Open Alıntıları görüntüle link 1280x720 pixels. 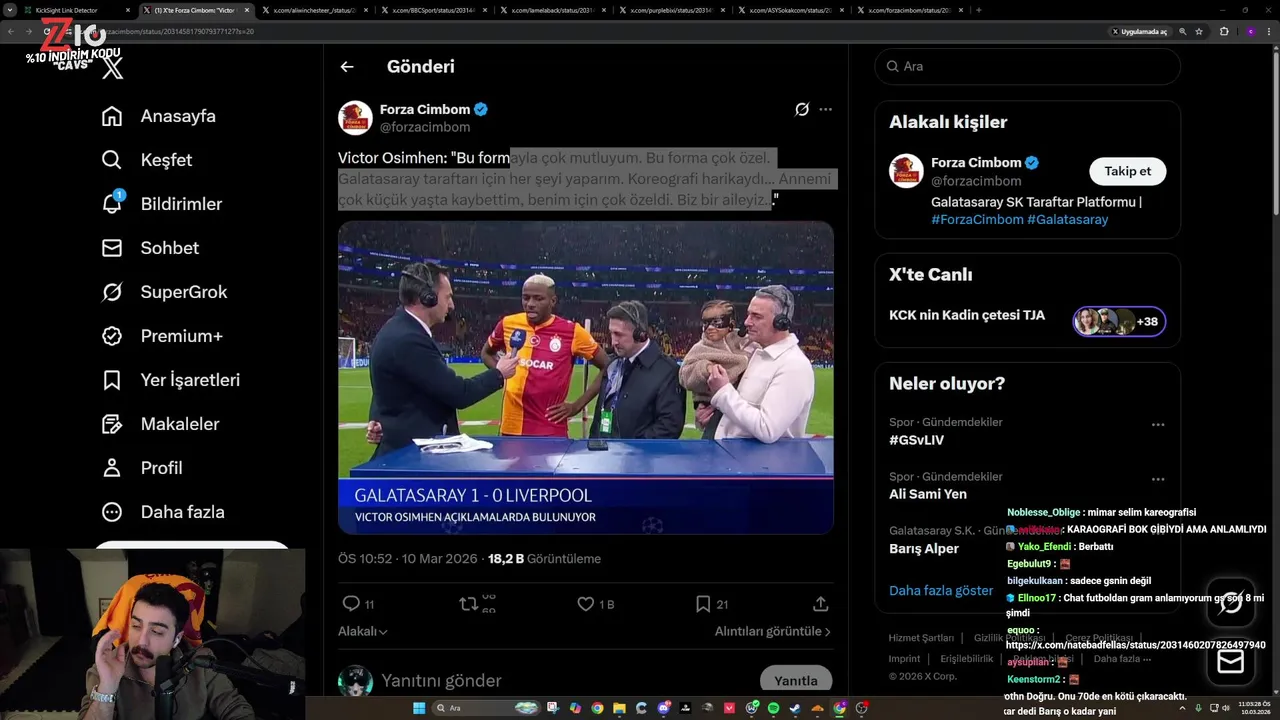[773, 632]
